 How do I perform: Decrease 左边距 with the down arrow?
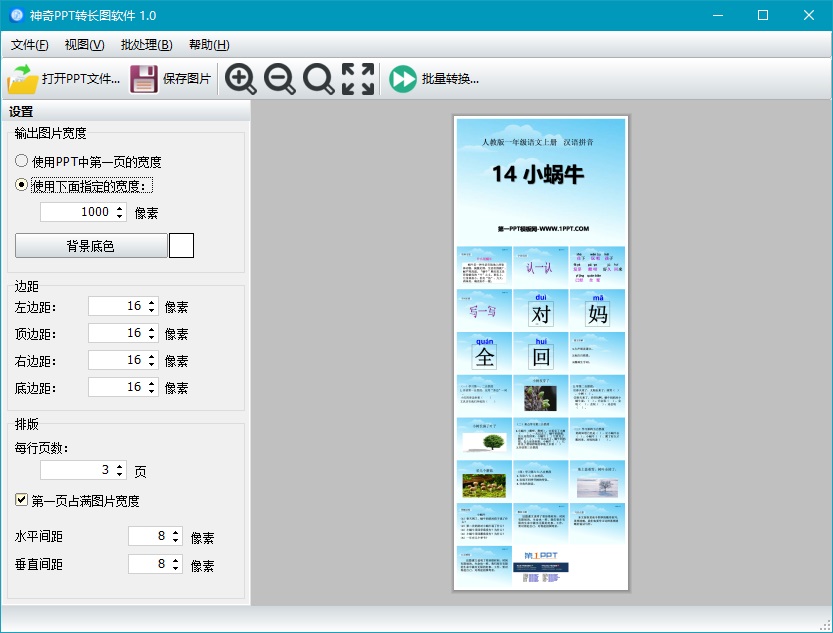click(153, 311)
